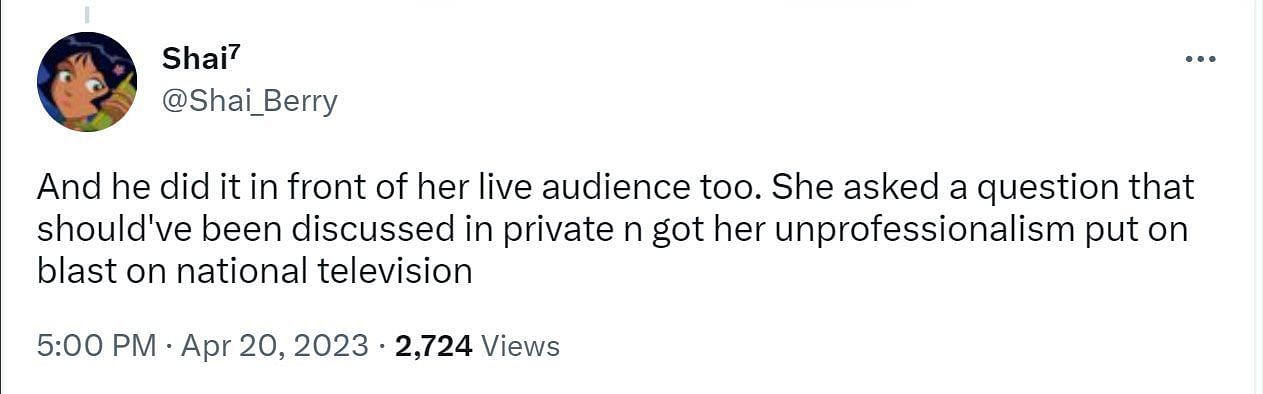Click the yellow walkie-talkie in avatar image
The image size is (1263, 394).
click(x=119, y=99)
